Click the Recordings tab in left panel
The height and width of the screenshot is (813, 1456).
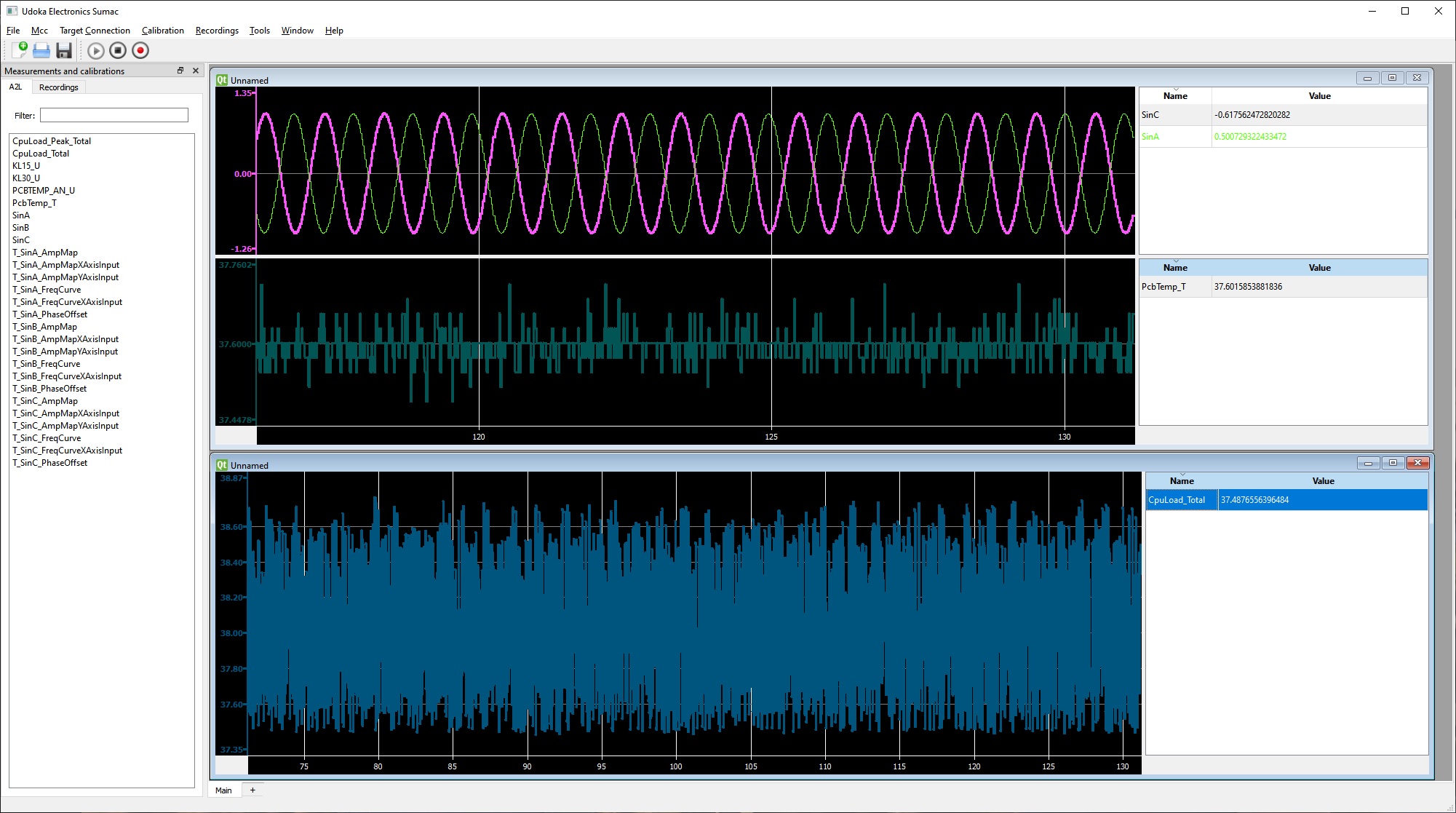pyautogui.click(x=58, y=88)
